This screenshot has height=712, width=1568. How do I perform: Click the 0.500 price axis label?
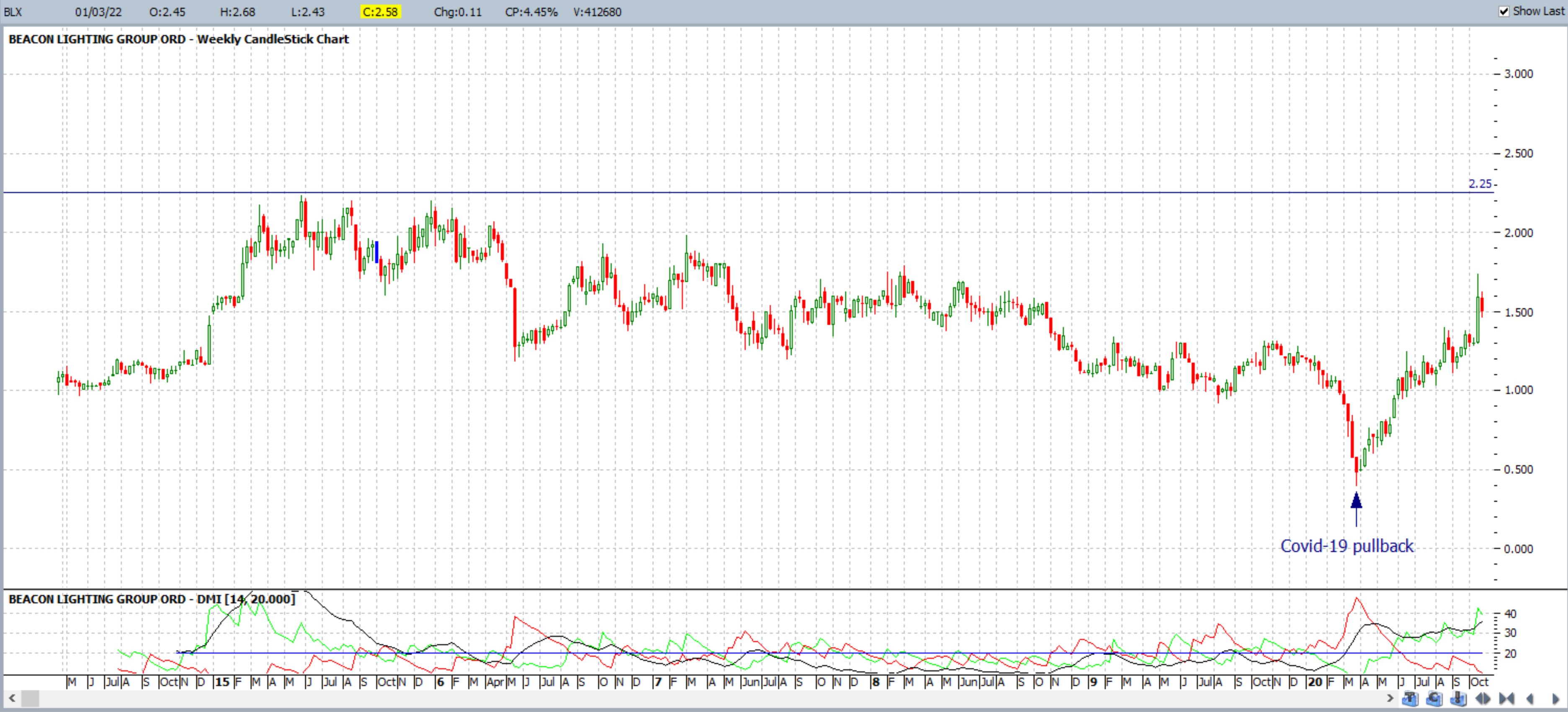[x=1519, y=470]
